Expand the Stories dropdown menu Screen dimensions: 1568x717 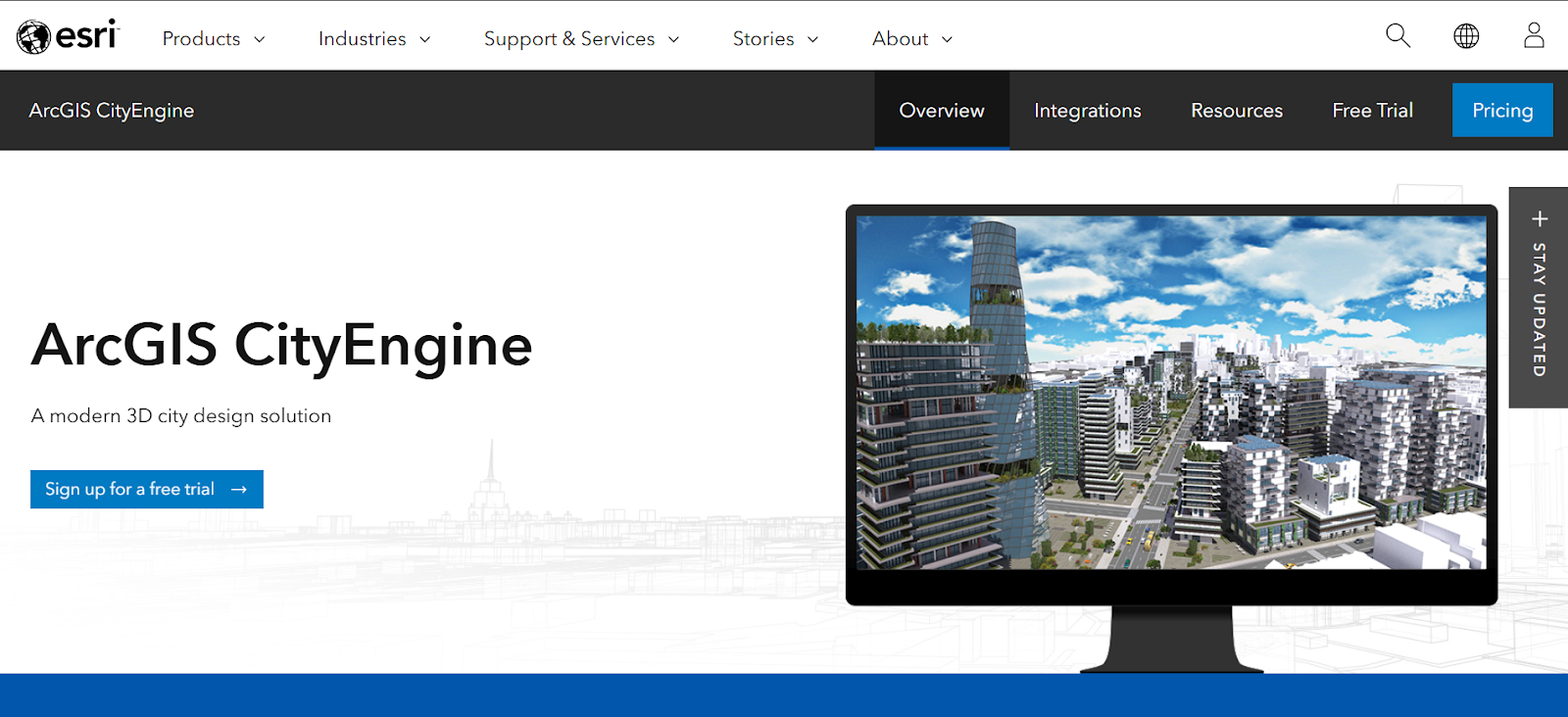pyautogui.click(x=775, y=39)
